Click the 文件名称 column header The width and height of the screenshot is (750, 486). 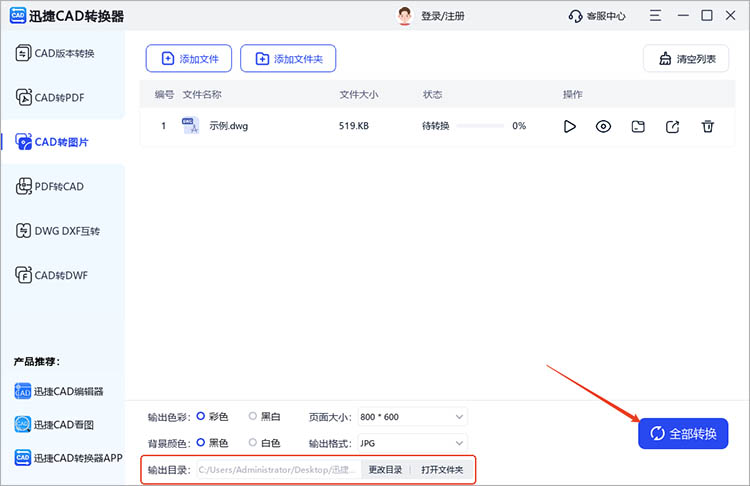click(202, 94)
